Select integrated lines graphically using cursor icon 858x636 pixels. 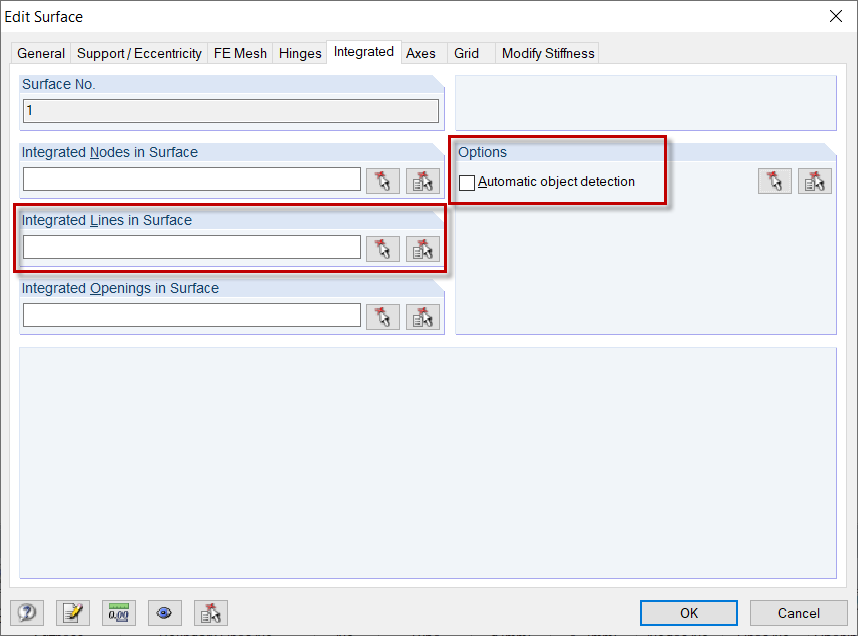(x=382, y=247)
